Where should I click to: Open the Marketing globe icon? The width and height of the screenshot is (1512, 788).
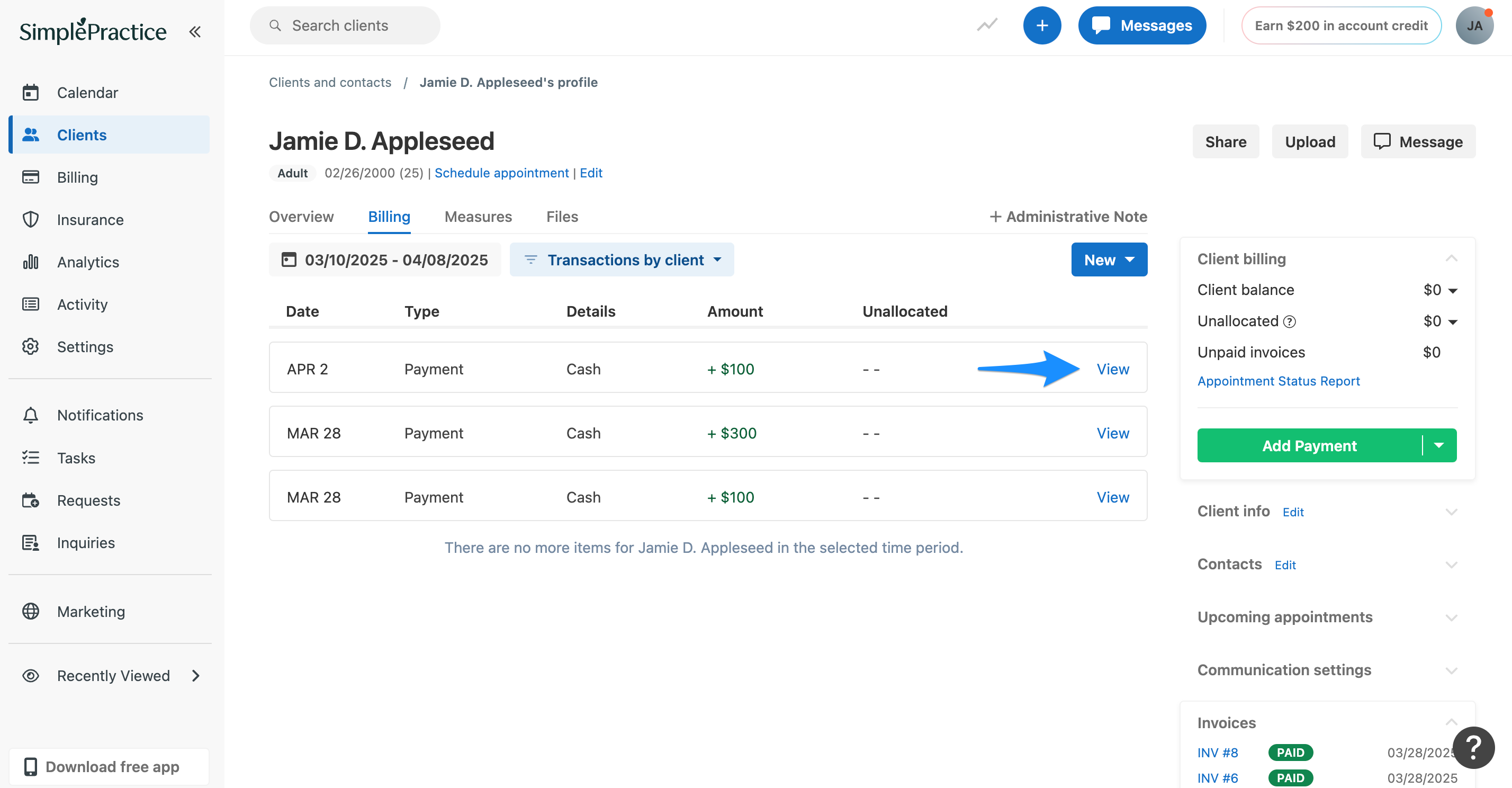[x=31, y=611]
